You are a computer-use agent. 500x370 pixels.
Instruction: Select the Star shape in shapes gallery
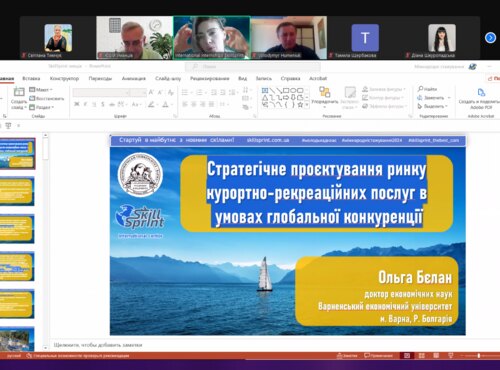(x=300, y=105)
